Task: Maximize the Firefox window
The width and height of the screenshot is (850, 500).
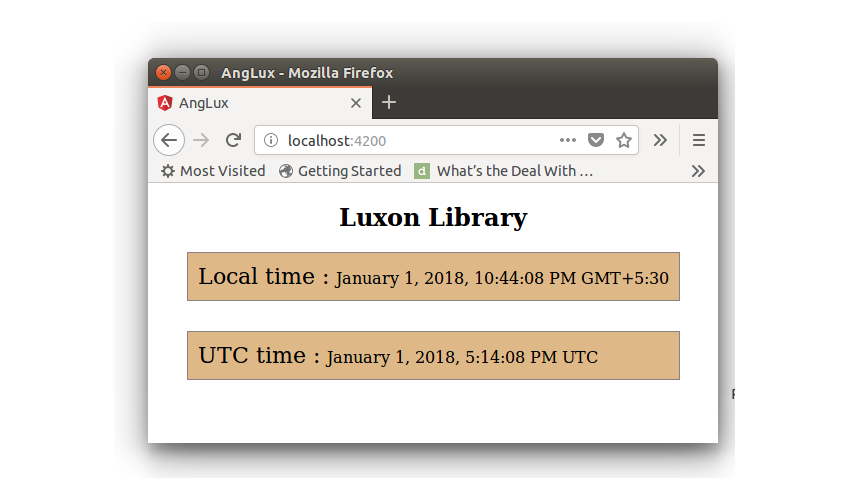Action: pos(202,72)
